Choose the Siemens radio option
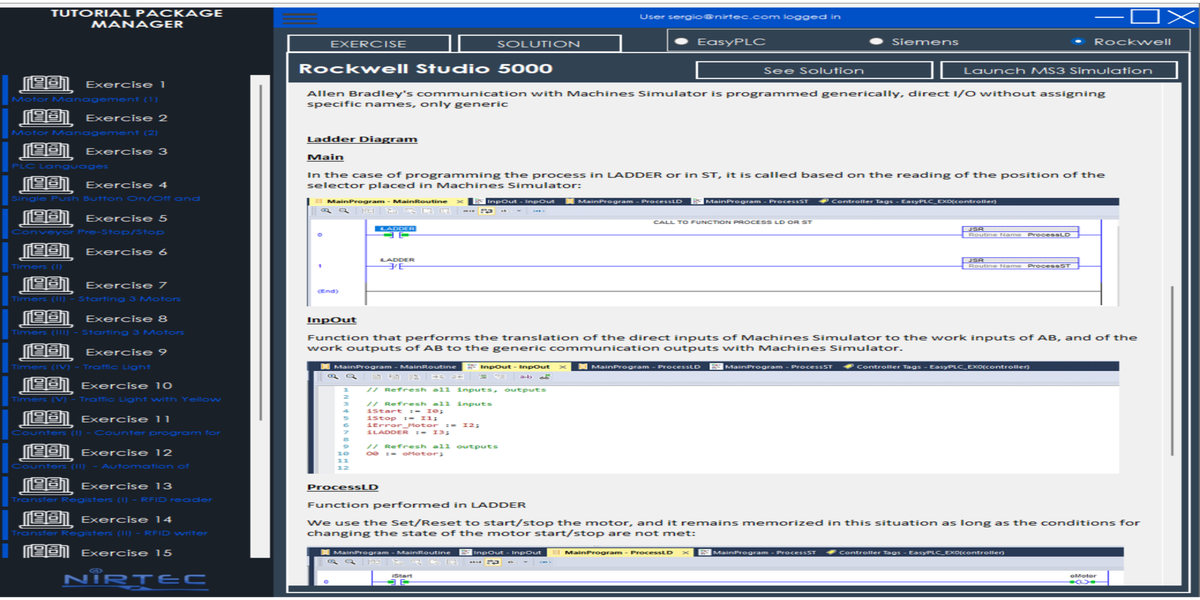Image resolution: width=1200 pixels, height=600 pixels. (x=877, y=42)
